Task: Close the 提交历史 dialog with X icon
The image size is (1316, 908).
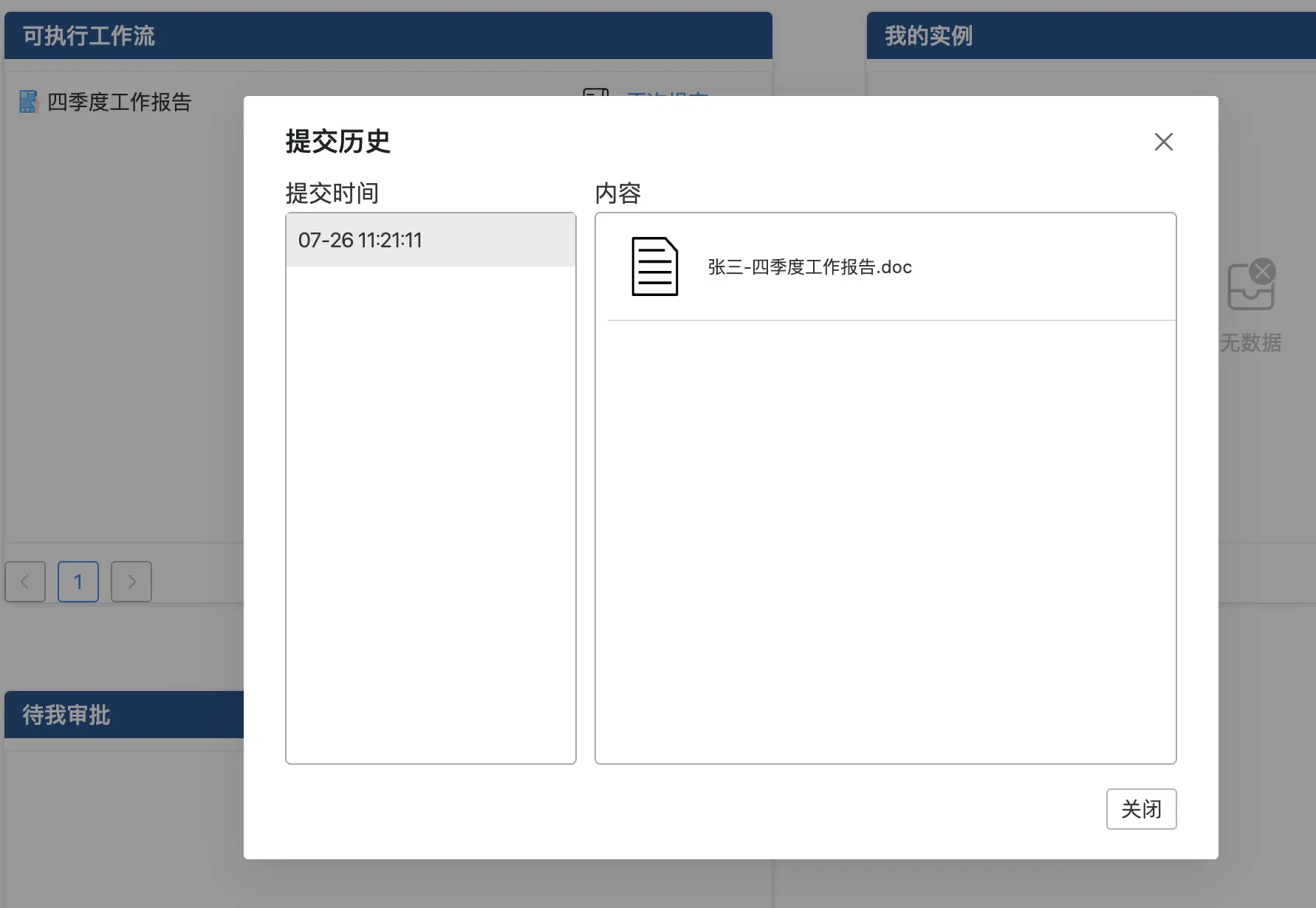Action: [x=1163, y=142]
